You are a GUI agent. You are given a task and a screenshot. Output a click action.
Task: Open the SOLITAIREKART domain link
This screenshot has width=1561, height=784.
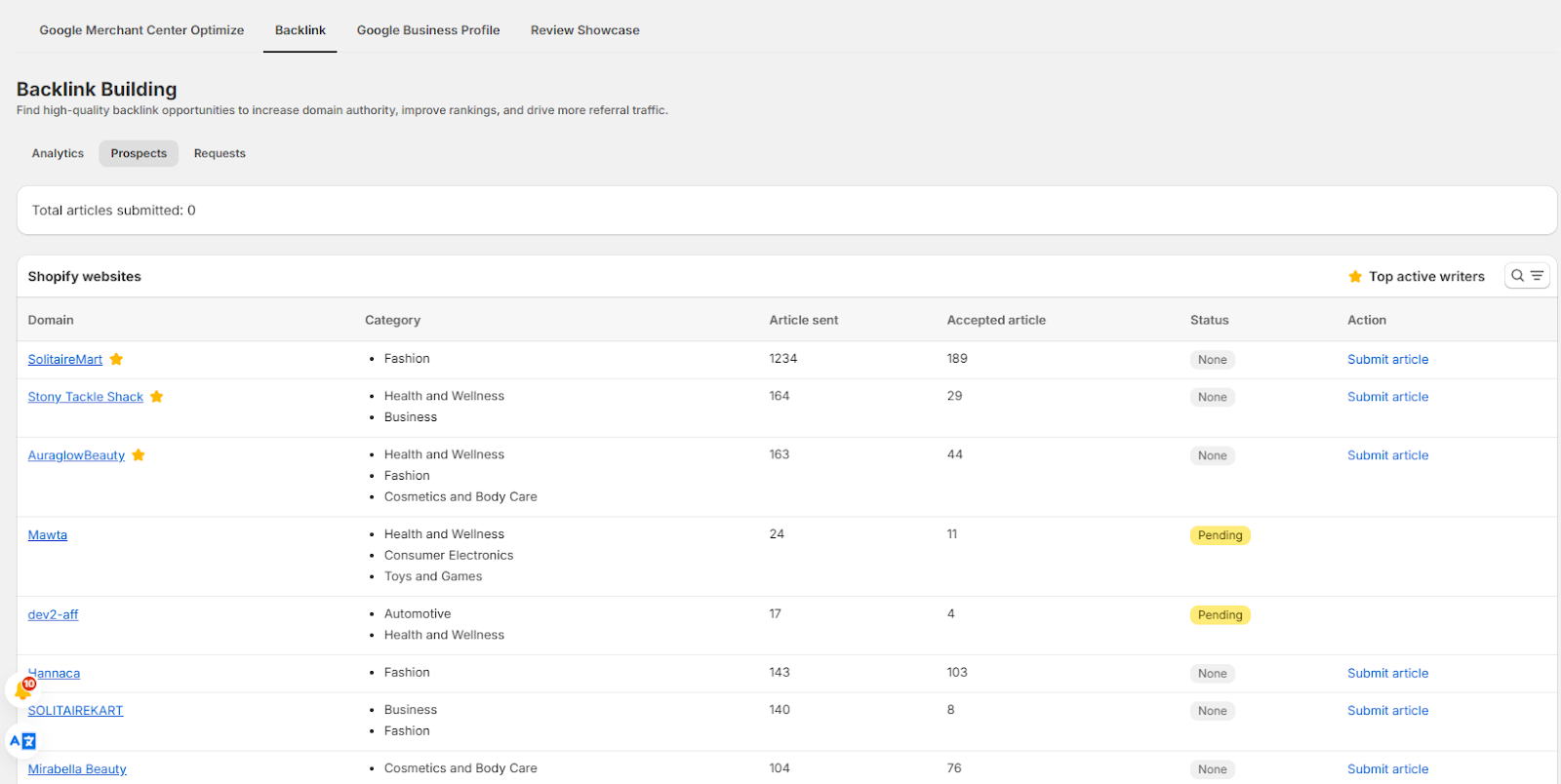(x=76, y=711)
